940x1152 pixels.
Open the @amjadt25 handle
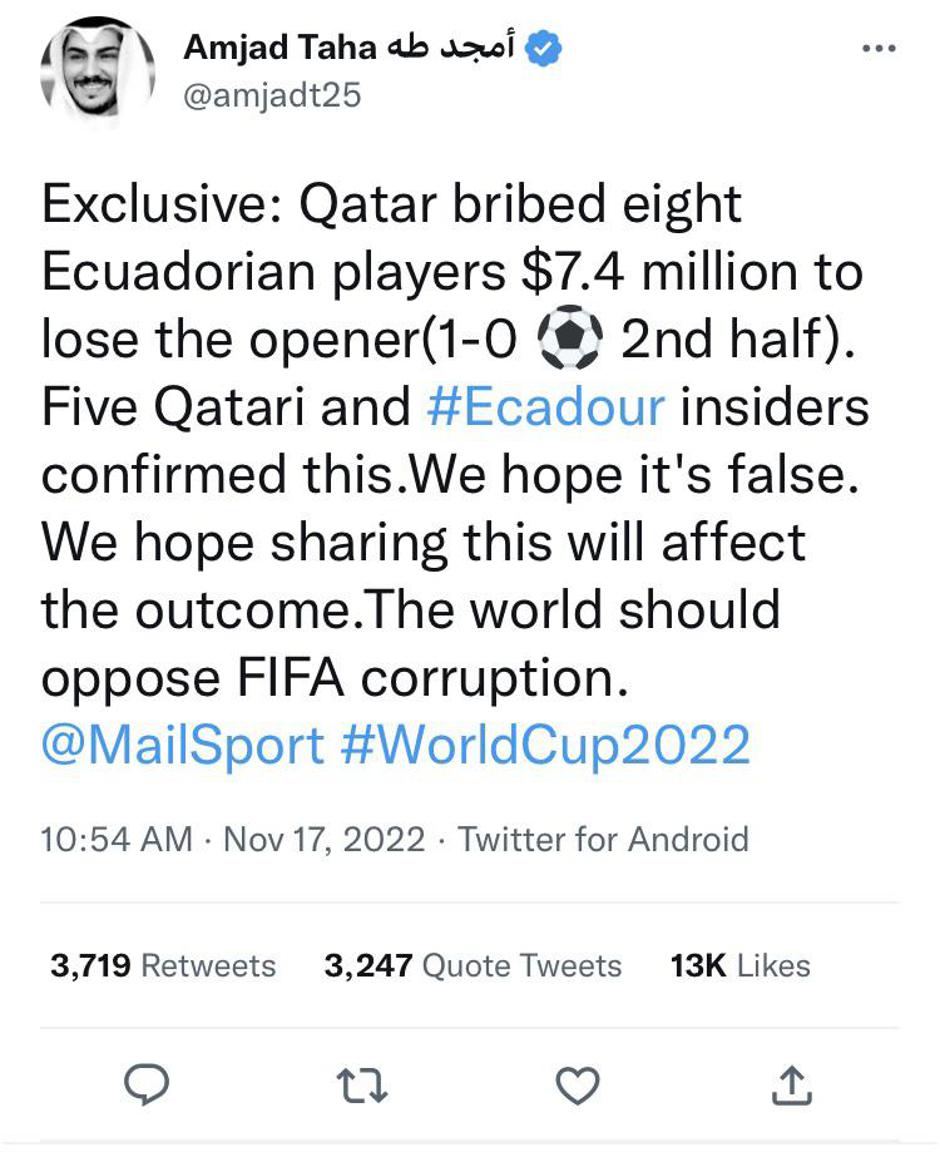coord(271,95)
